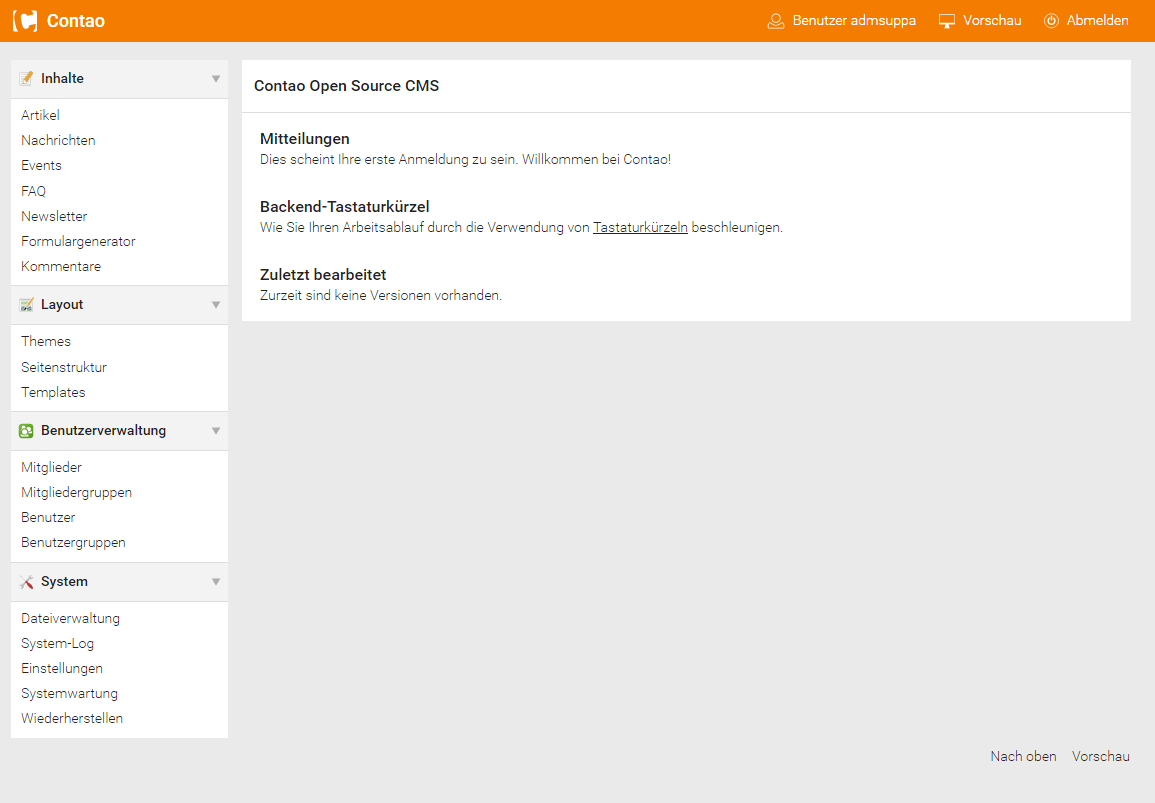The width and height of the screenshot is (1155, 803).
Task: Open the Seitenstruktur menu item
Action: 64,367
